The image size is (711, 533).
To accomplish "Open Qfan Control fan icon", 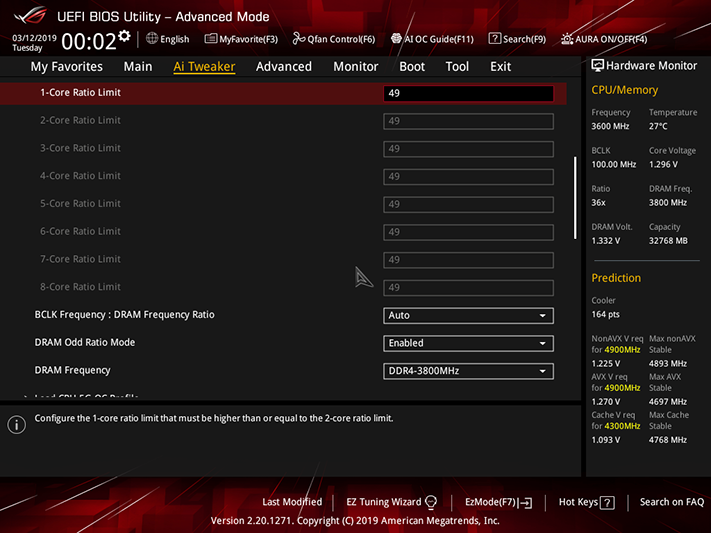I will click(x=299, y=39).
